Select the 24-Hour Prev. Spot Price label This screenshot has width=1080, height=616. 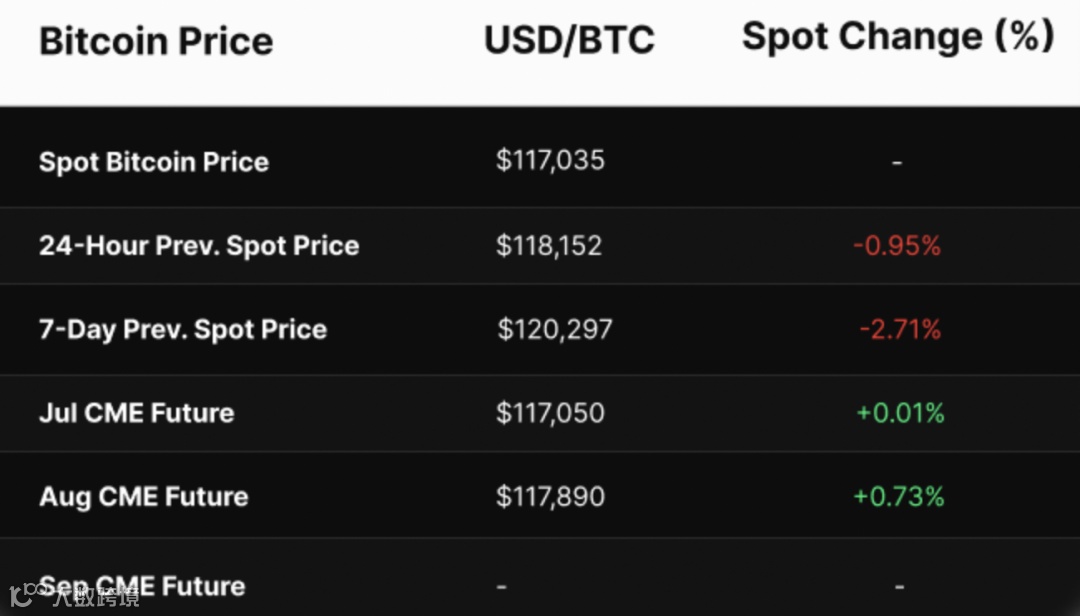tap(198, 246)
